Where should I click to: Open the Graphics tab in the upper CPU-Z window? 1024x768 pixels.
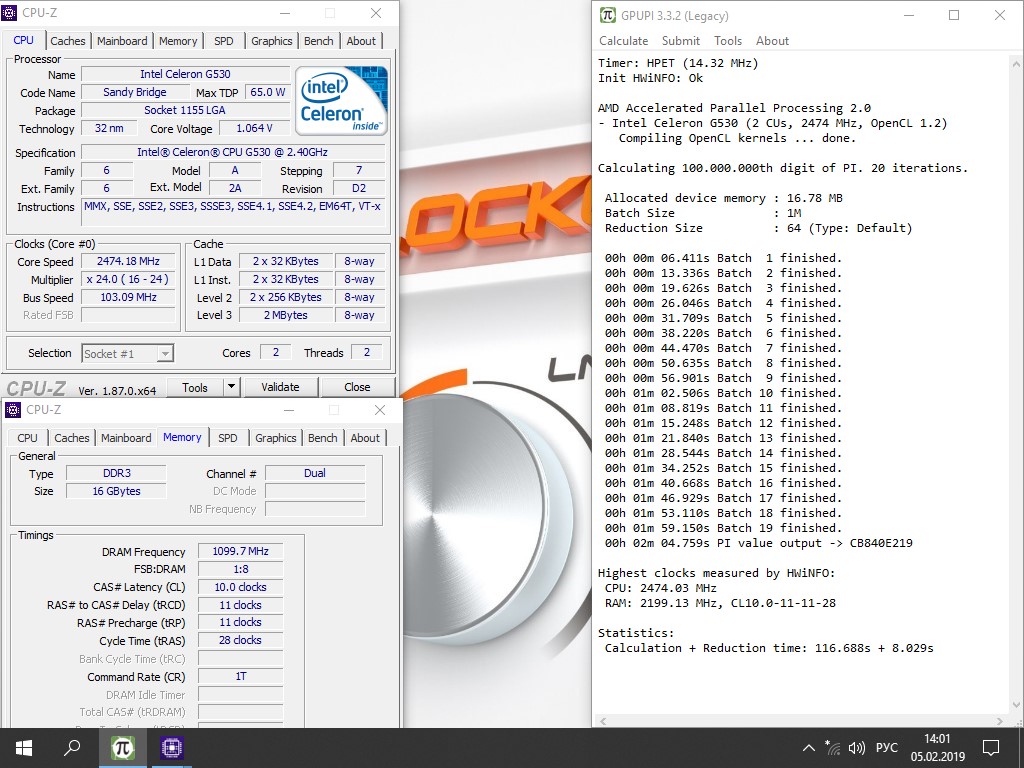(272, 41)
